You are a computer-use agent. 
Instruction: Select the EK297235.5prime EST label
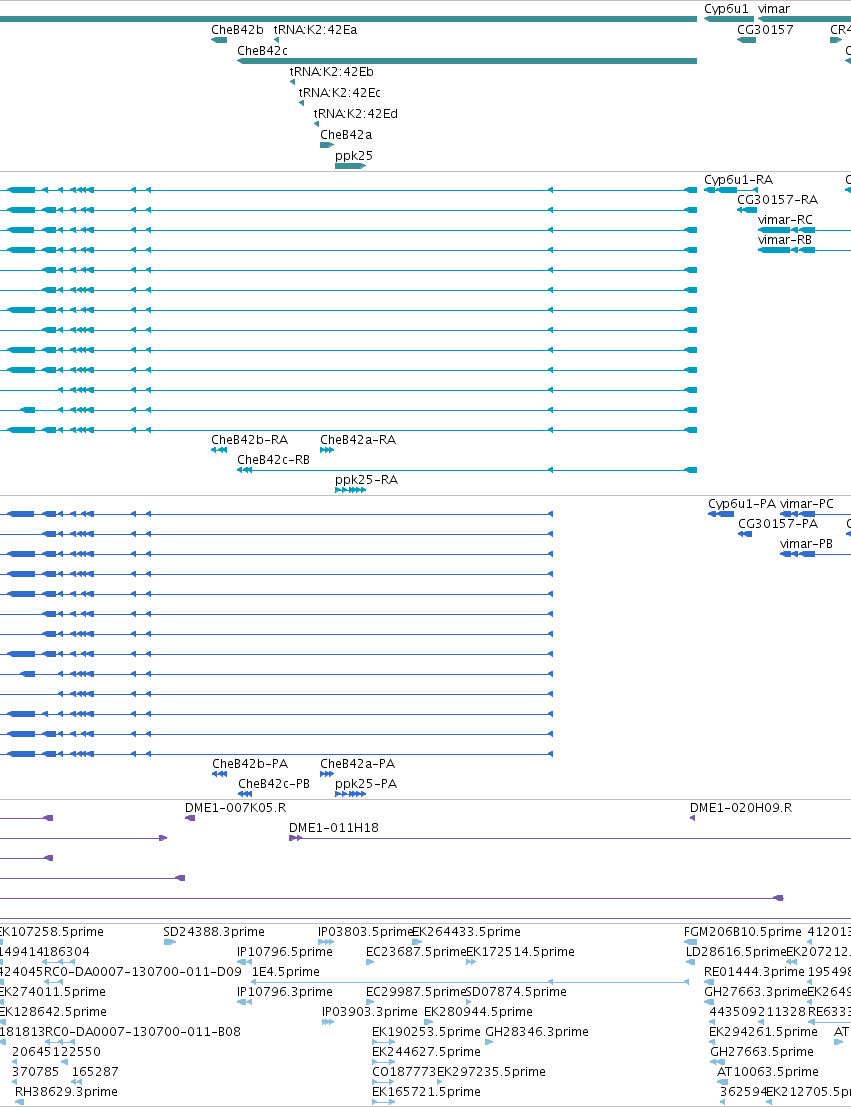[492, 1072]
